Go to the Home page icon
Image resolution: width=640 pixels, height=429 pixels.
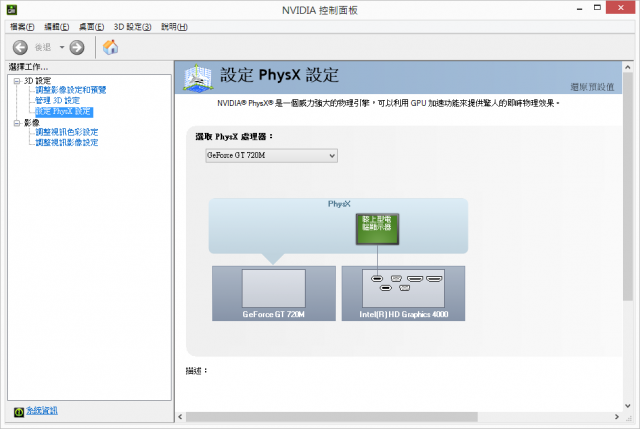pos(110,47)
